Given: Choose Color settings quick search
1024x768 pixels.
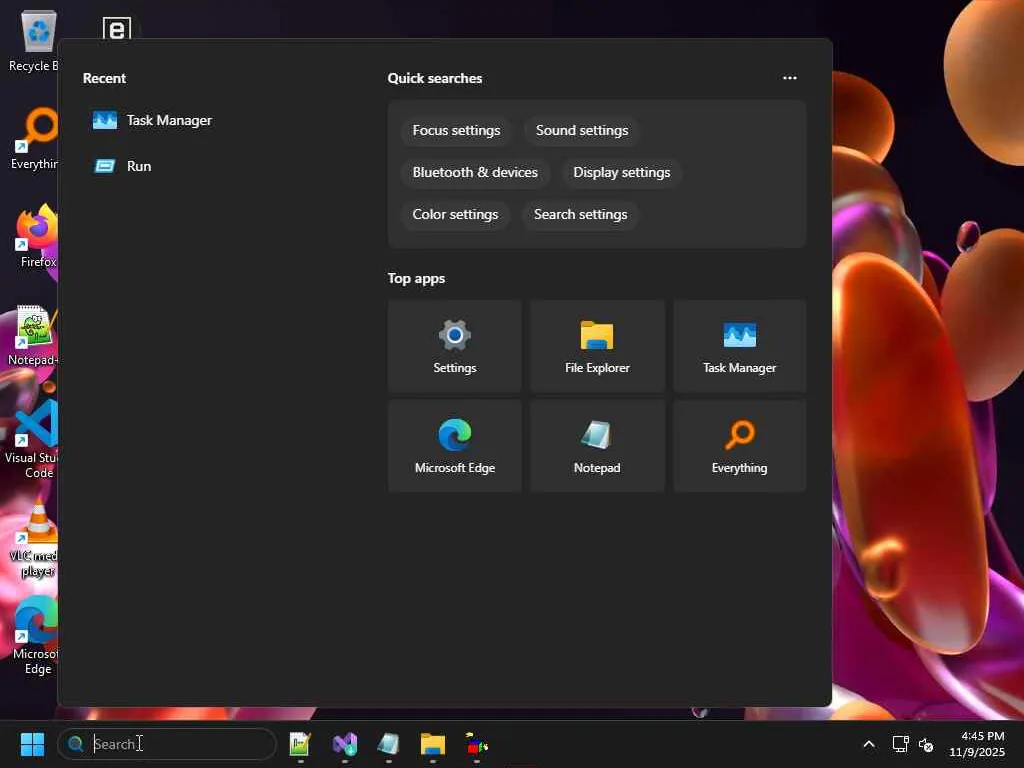Looking at the screenshot, I should (x=455, y=214).
